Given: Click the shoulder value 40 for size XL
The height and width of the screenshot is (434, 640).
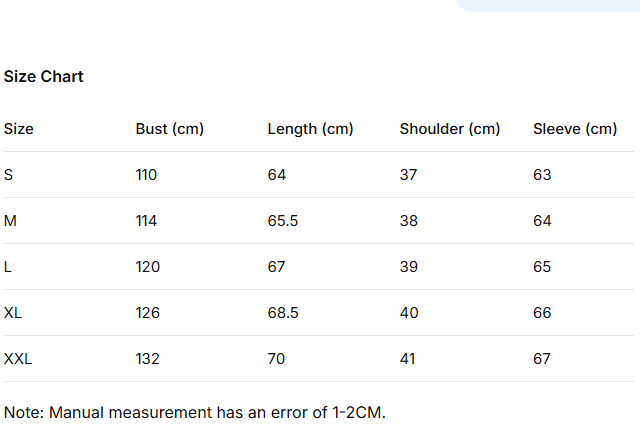Looking at the screenshot, I should [x=409, y=313].
